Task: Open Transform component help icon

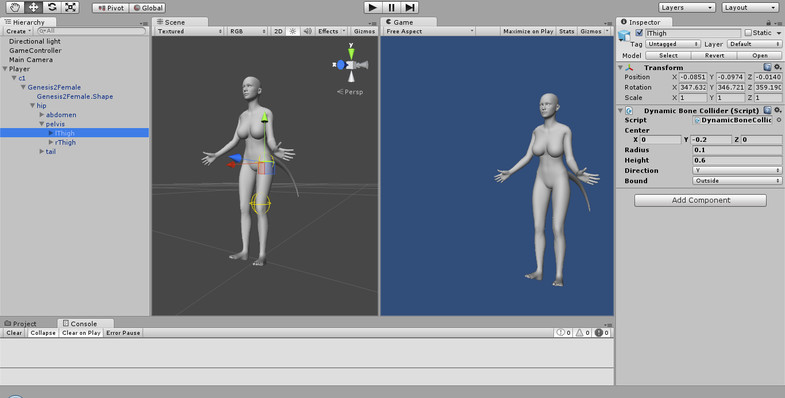Action: point(767,67)
